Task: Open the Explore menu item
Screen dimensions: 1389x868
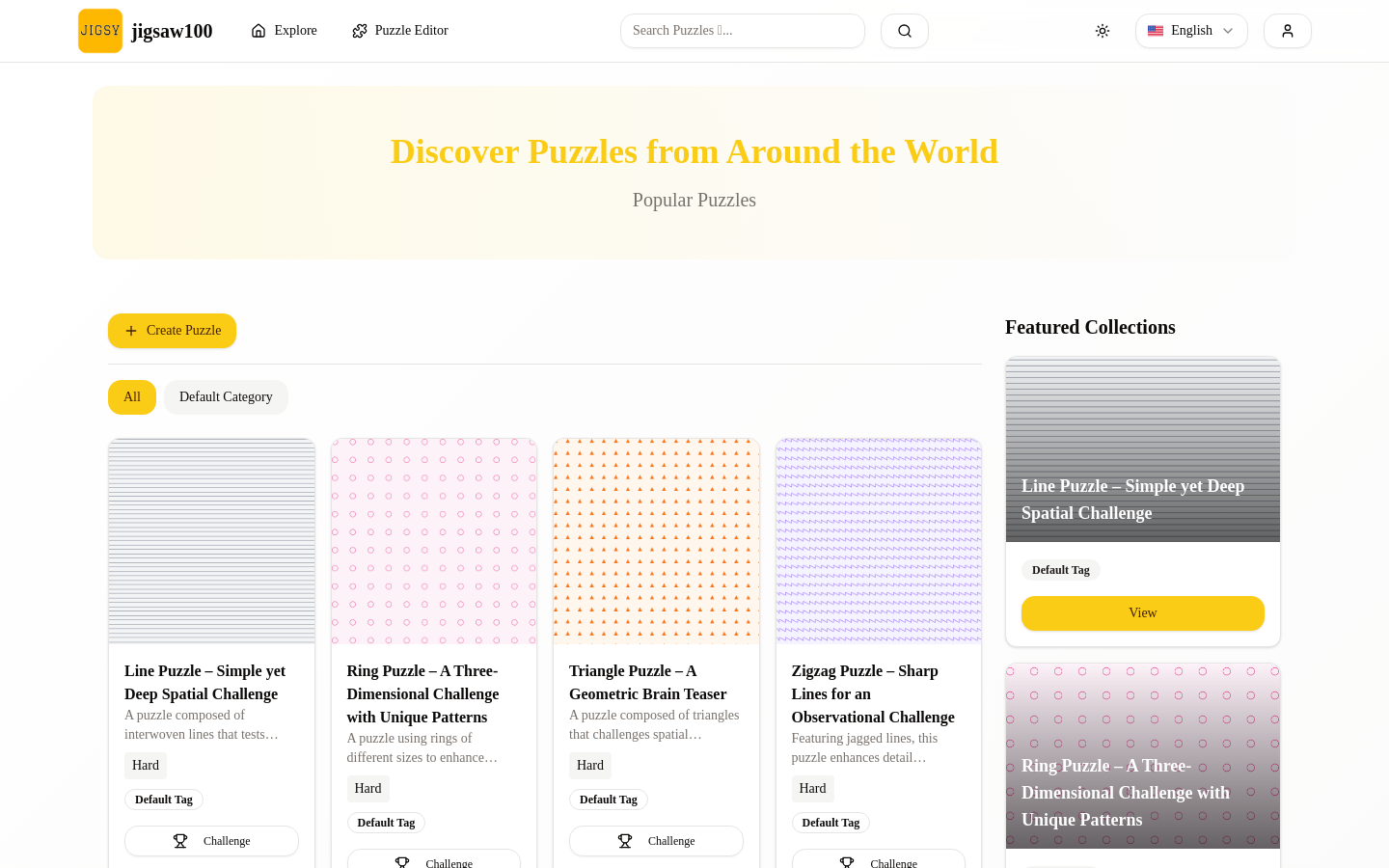Action: pyautogui.click(x=284, y=31)
